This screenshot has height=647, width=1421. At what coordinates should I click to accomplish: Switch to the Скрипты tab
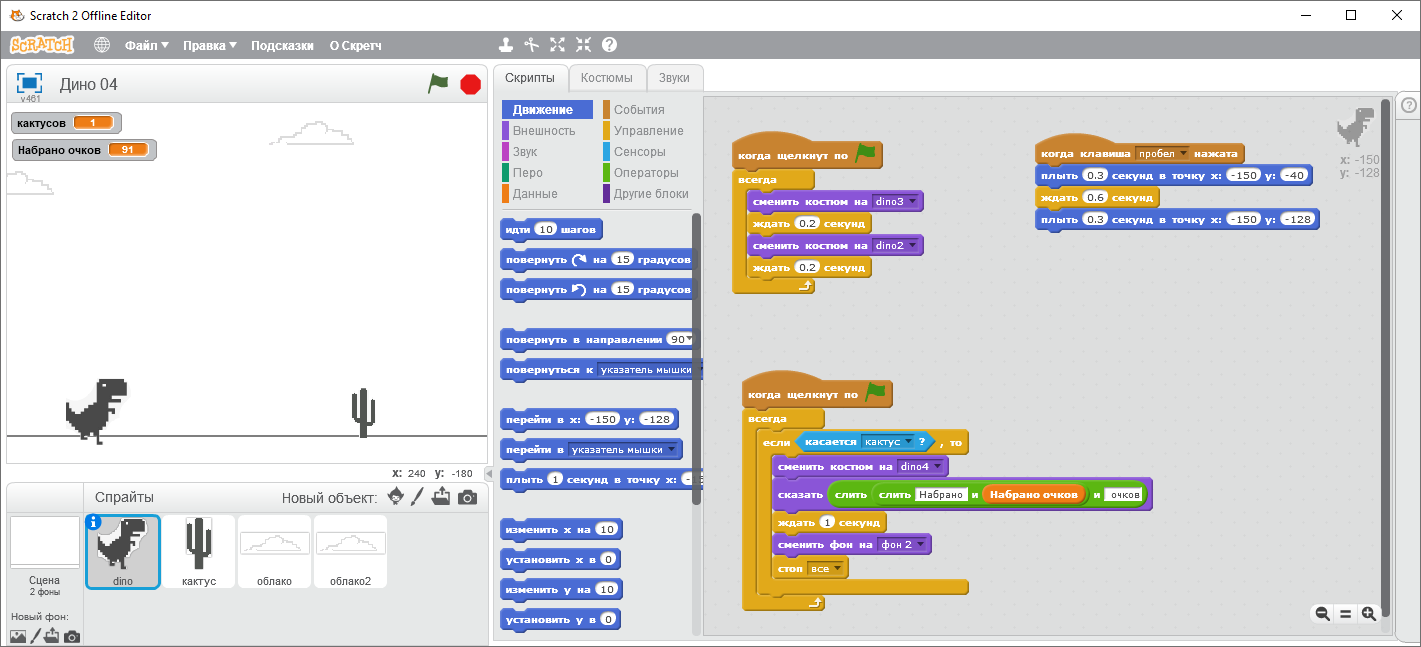pos(529,78)
